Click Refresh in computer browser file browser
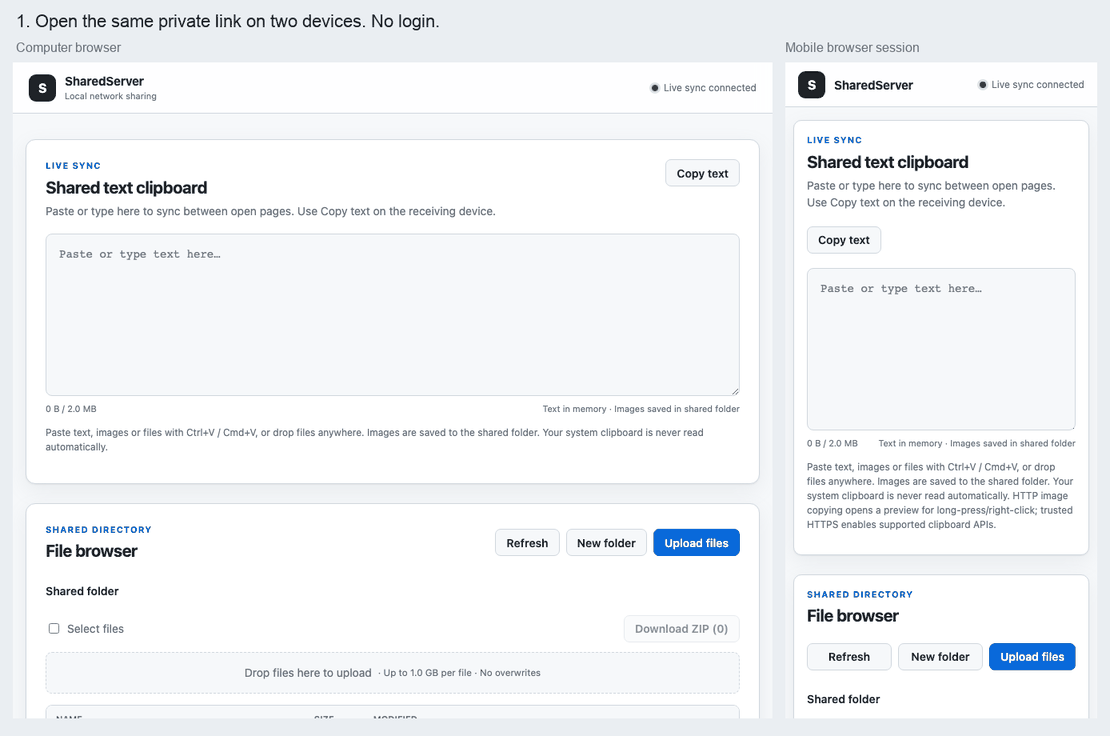1110x736 pixels. 527,543
